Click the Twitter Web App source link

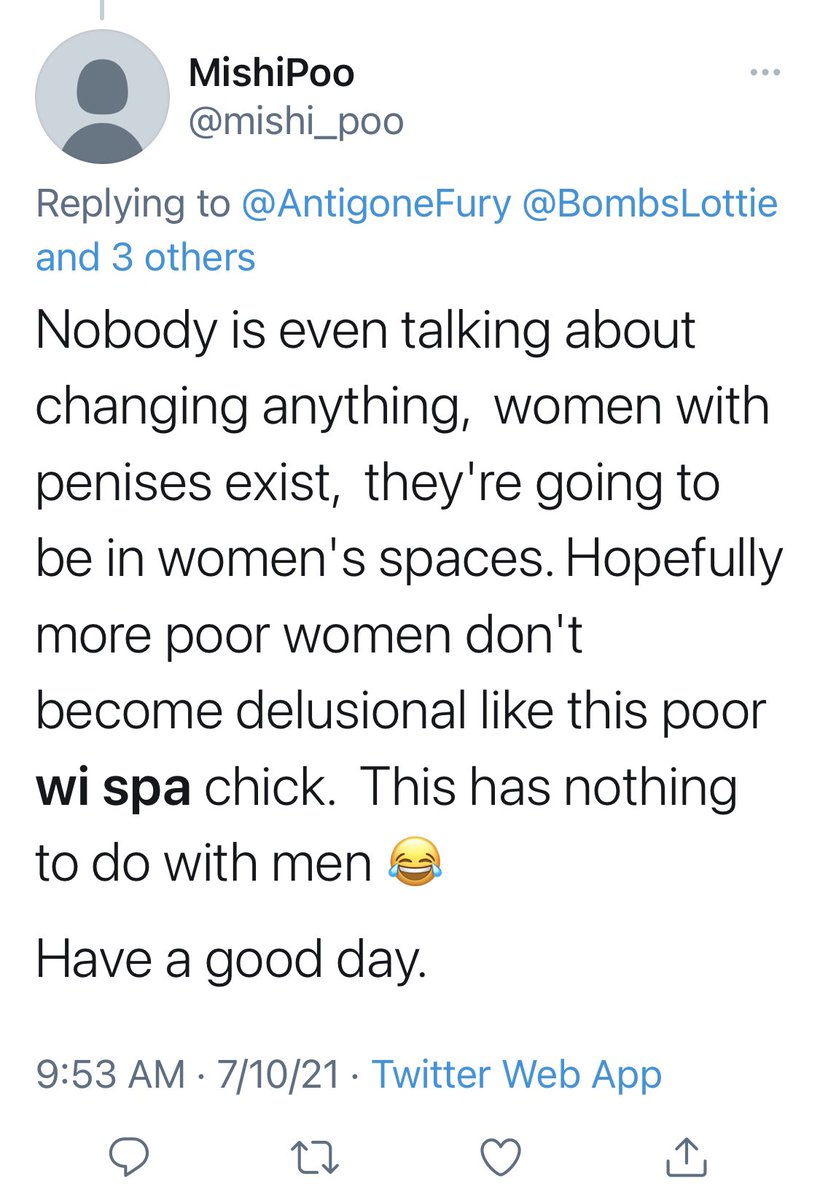click(516, 1075)
